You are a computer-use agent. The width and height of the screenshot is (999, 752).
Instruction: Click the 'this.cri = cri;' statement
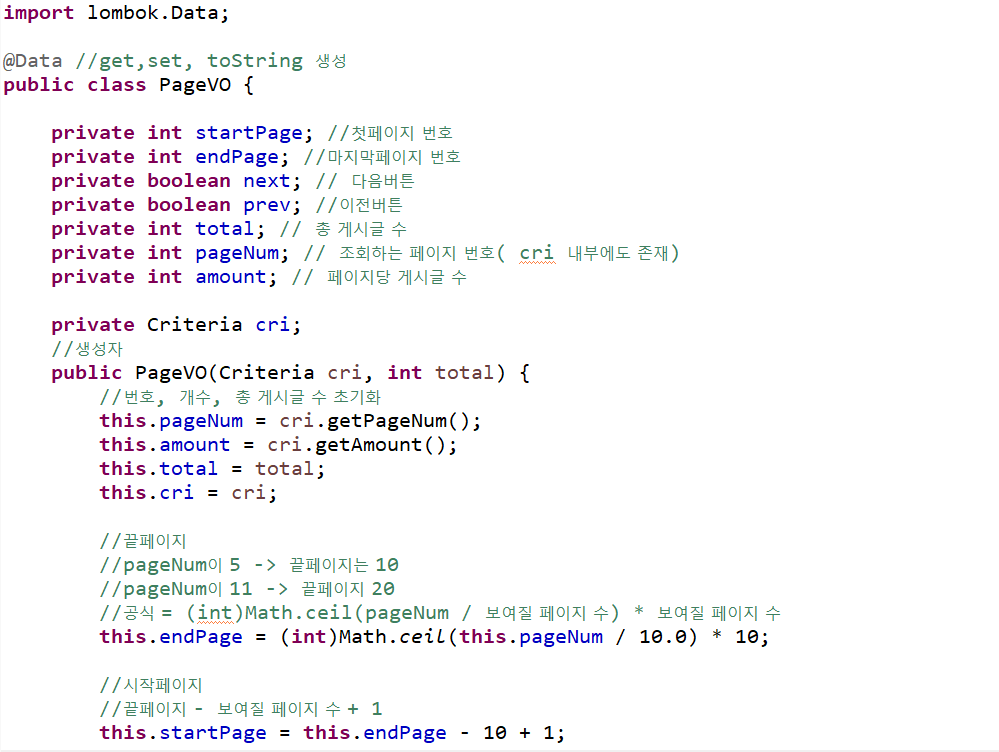(x=188, y=493)
